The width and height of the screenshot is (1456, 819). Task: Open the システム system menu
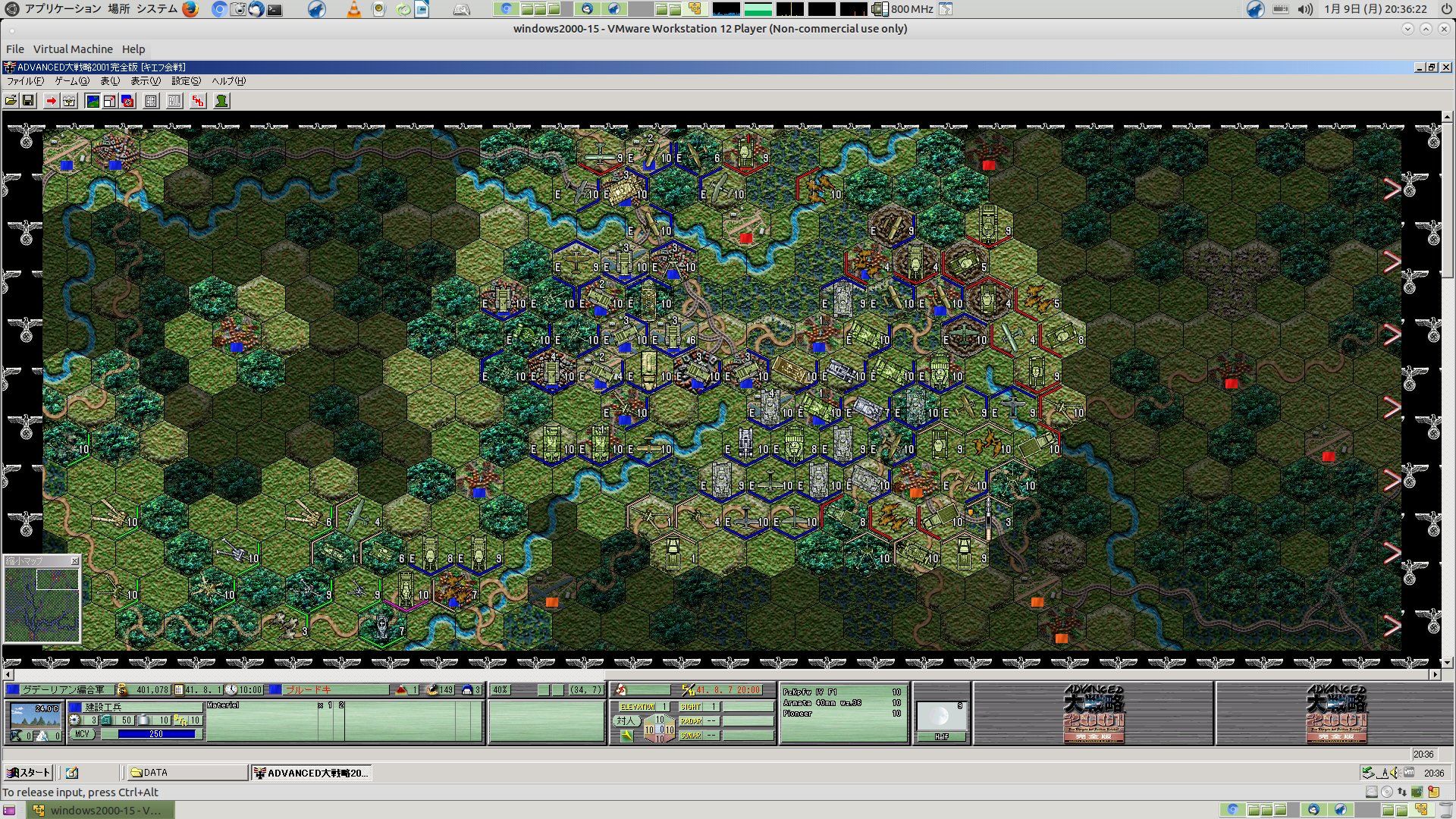[157, 9]
